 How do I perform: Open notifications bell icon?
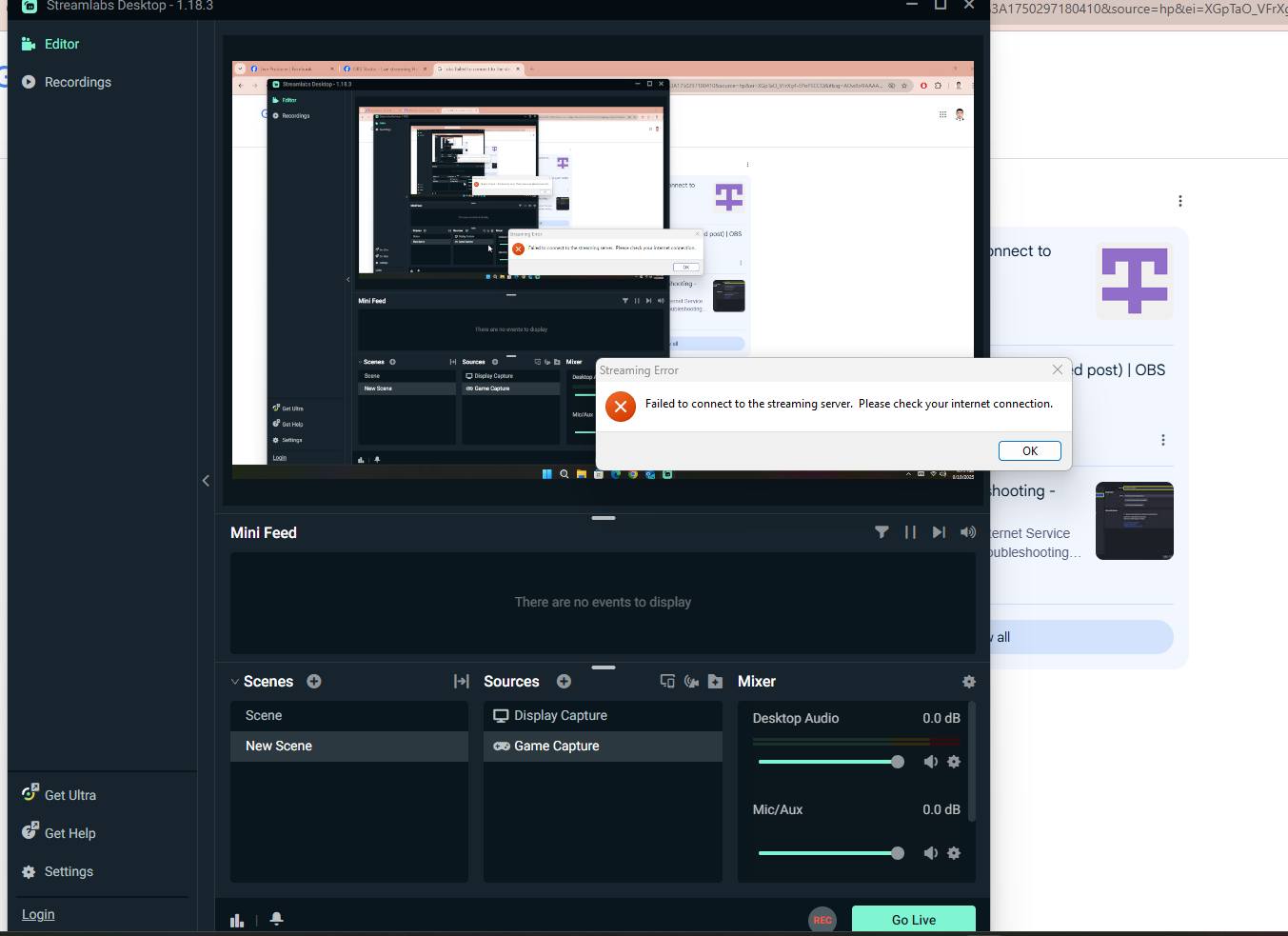(277, 919)
